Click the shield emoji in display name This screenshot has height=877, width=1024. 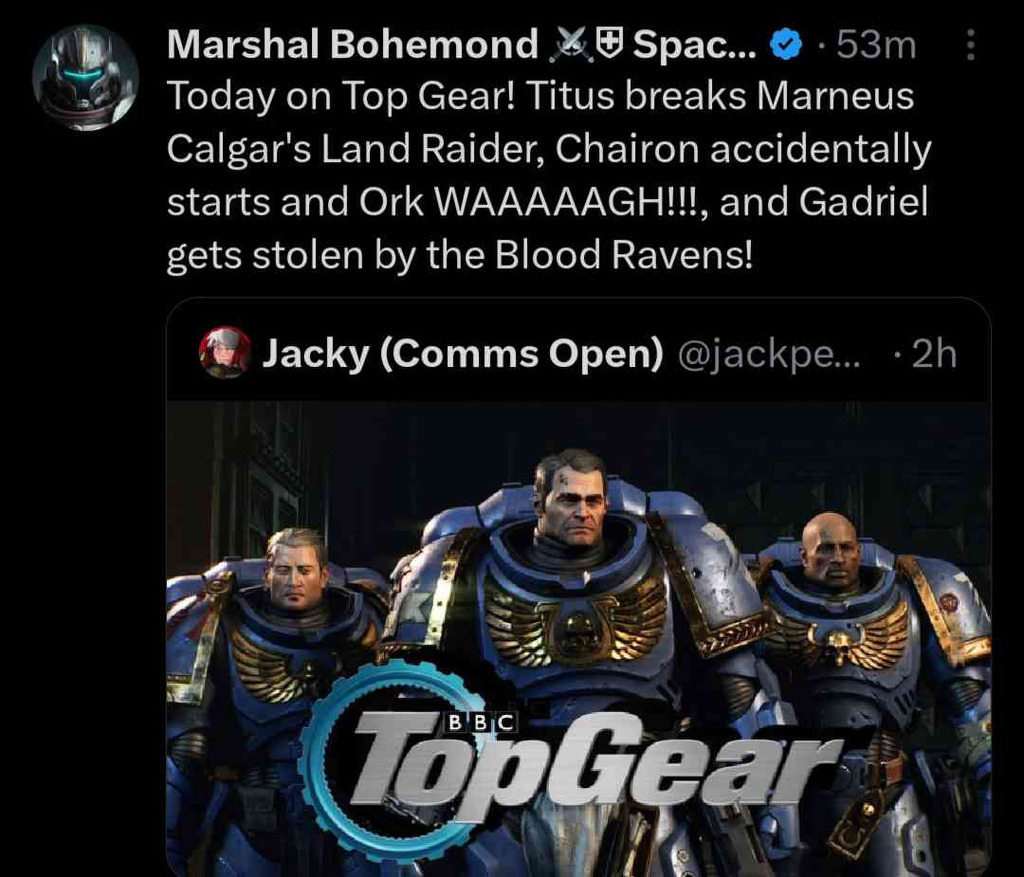pos(611,46)
